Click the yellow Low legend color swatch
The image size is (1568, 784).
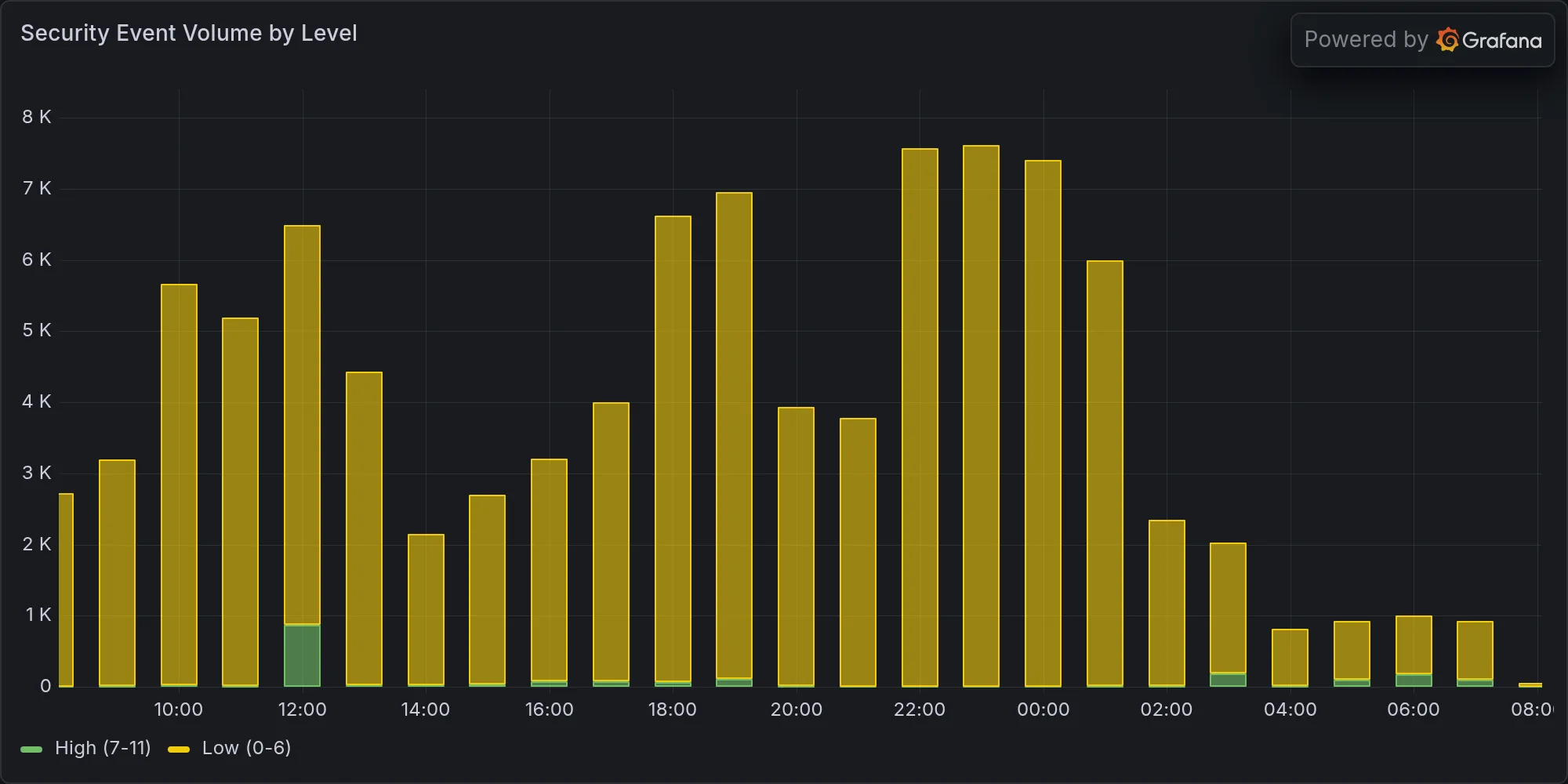point(179,750)
